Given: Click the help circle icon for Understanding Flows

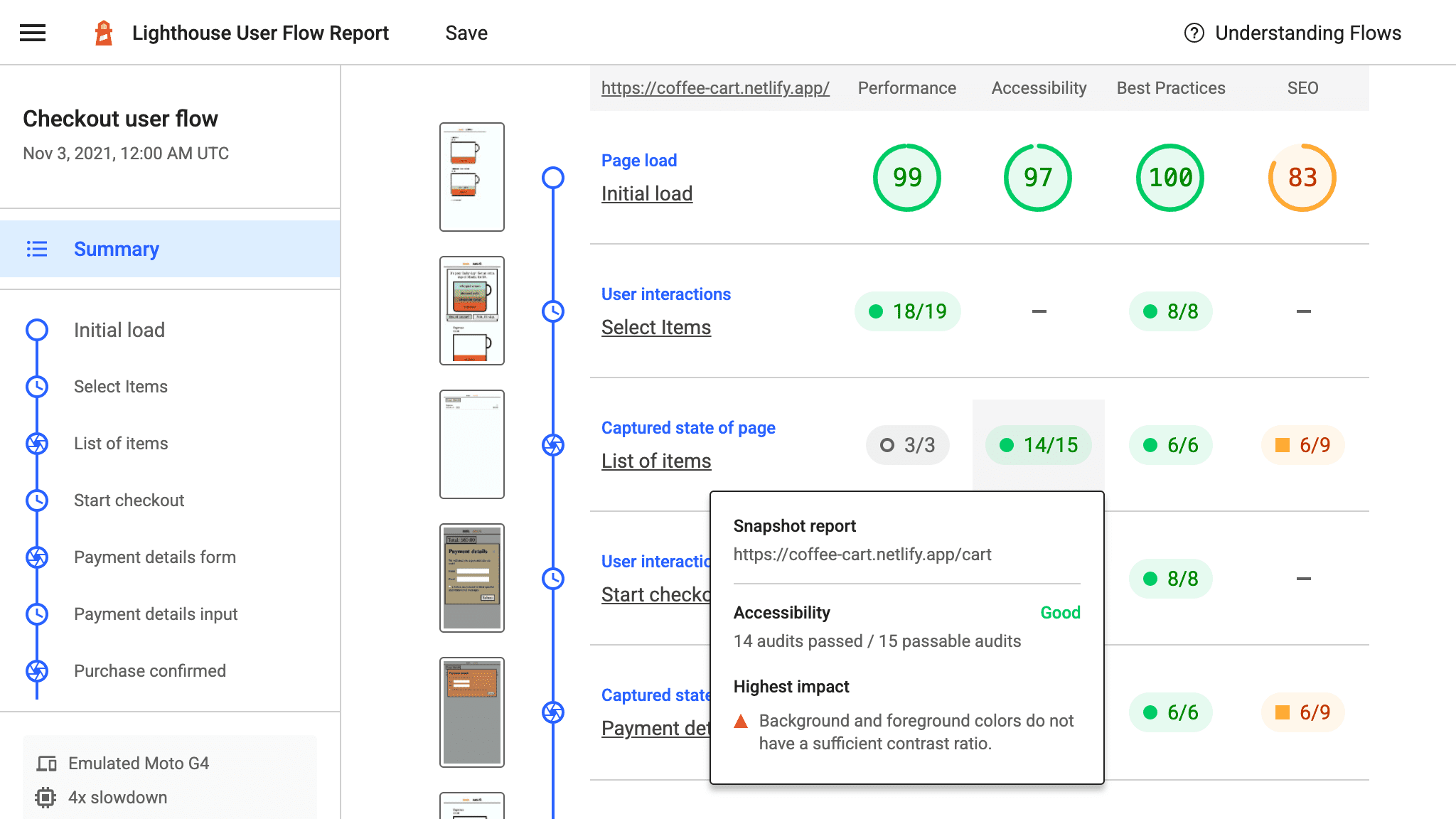Looking at the screenshot, I should point(1192,33).
